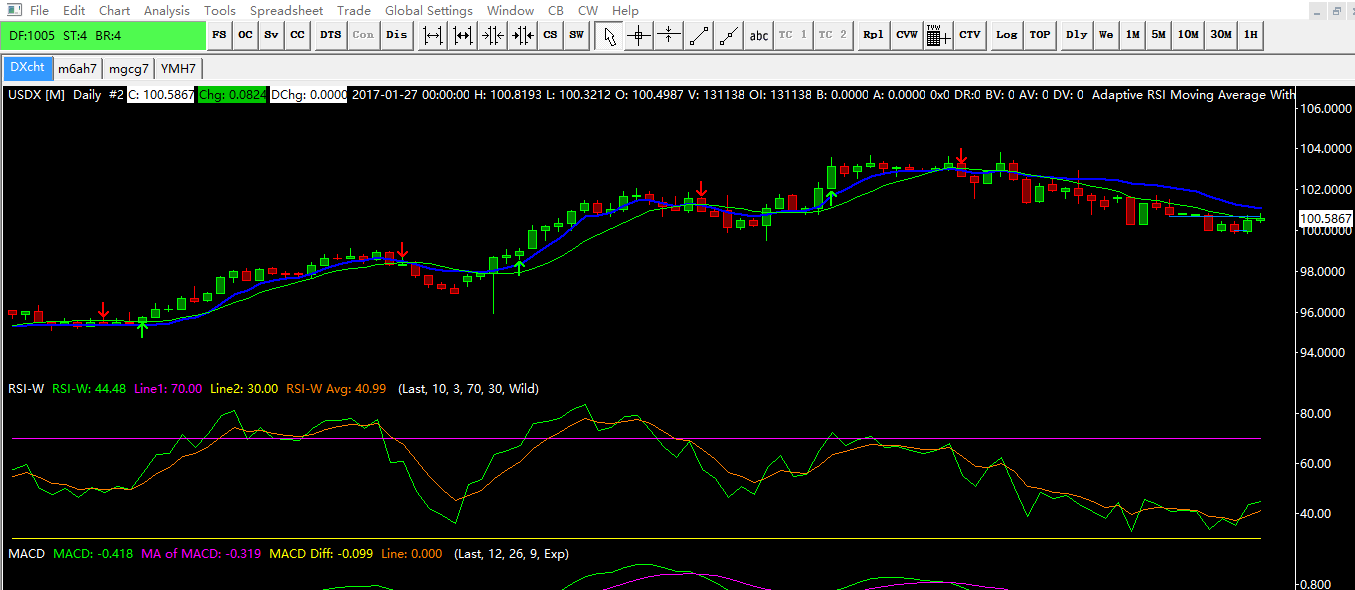Expand the Analysis menu
This screenshot has height=590, width=1355.
(166, 10)
